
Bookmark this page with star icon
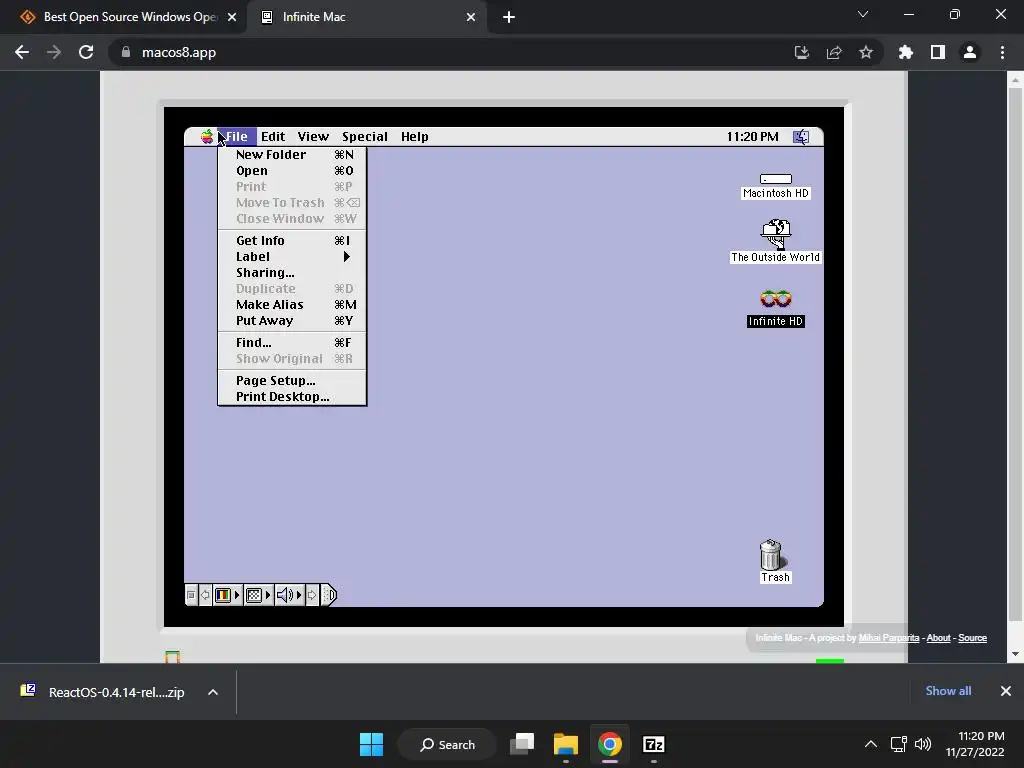coord(866,52)
